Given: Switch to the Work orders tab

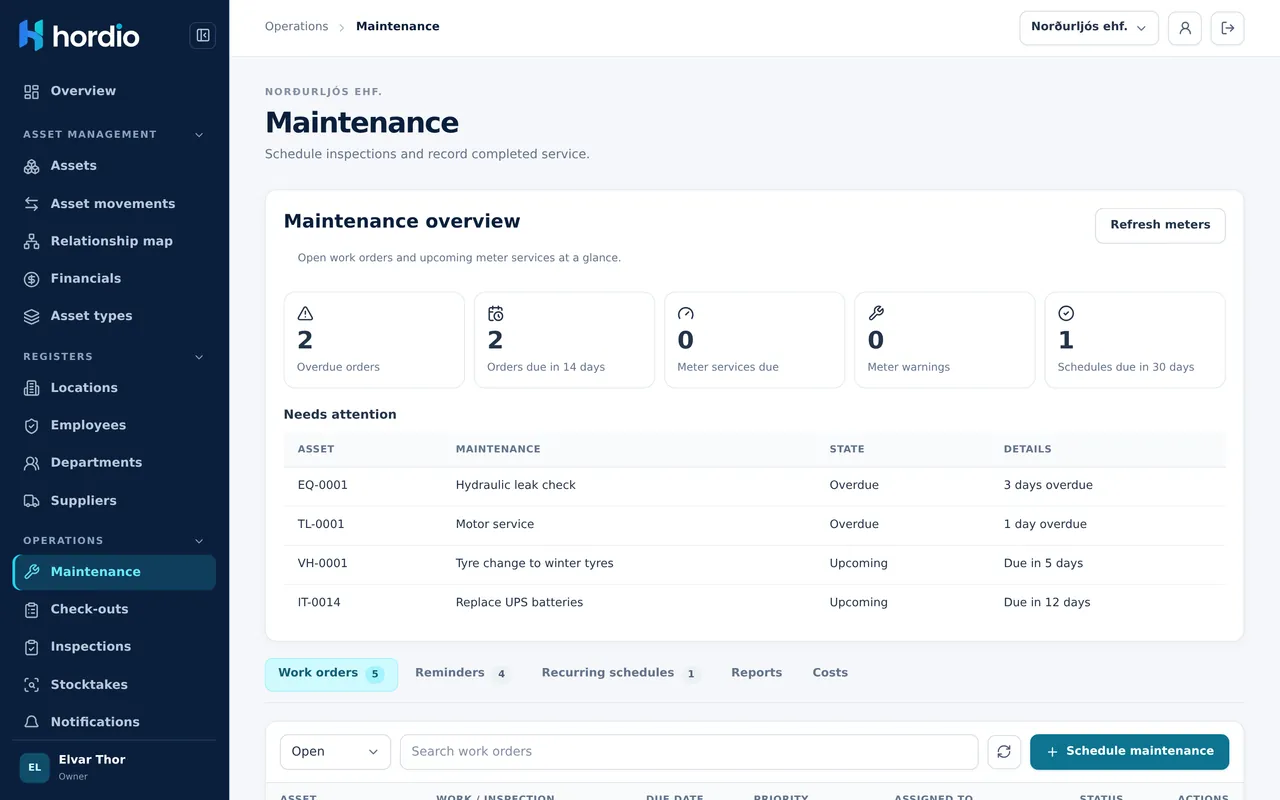Looking at the screenshot, I should tap(331, 674).
